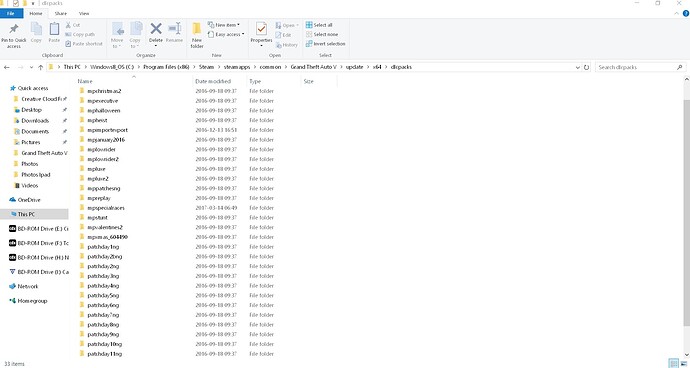The width and height of the screenshot is (690, 368).
Task: Click Invert selection in Select group
Action: 325,44
